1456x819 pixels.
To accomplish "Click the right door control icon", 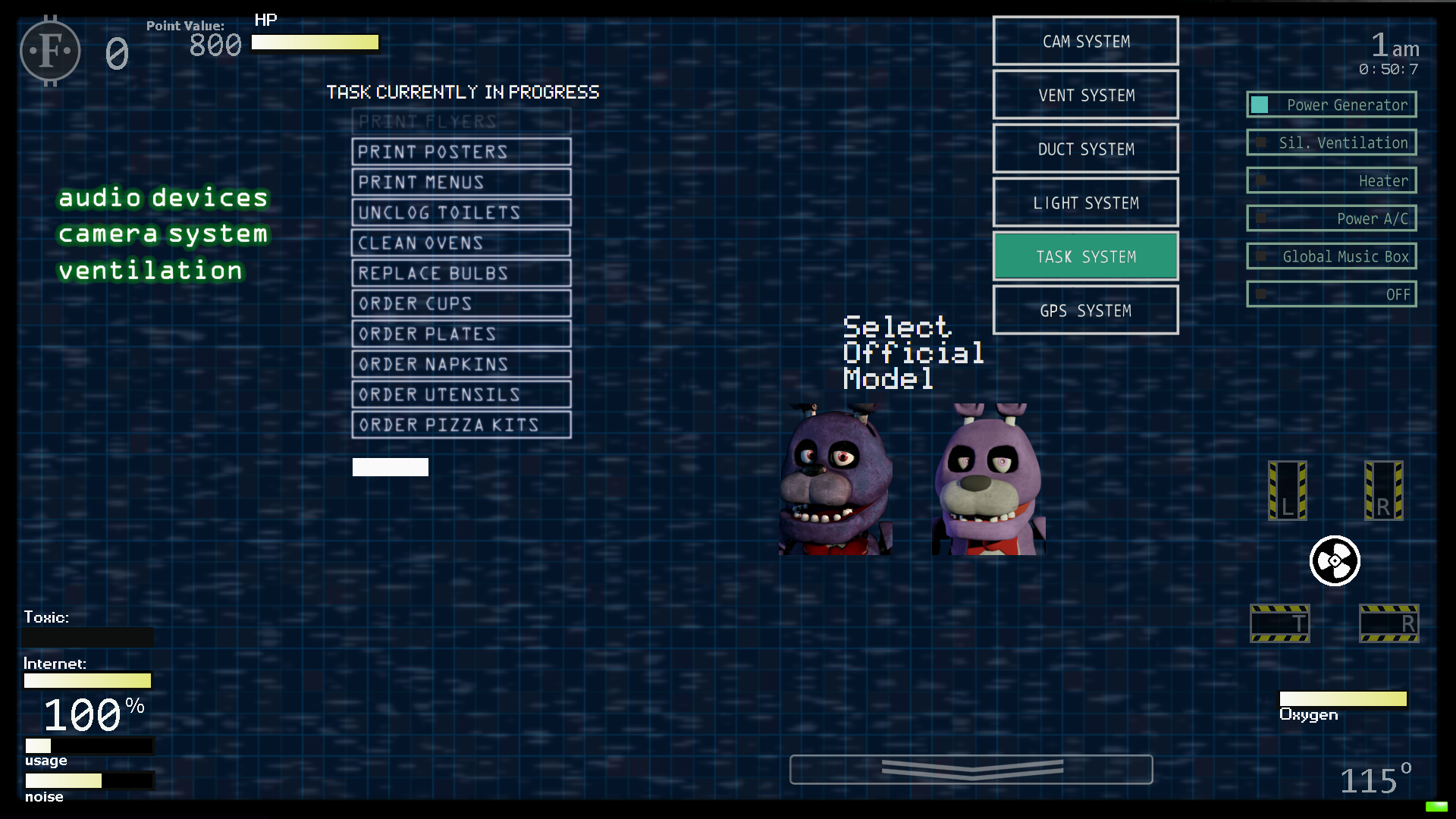I will click(1384, 492).
